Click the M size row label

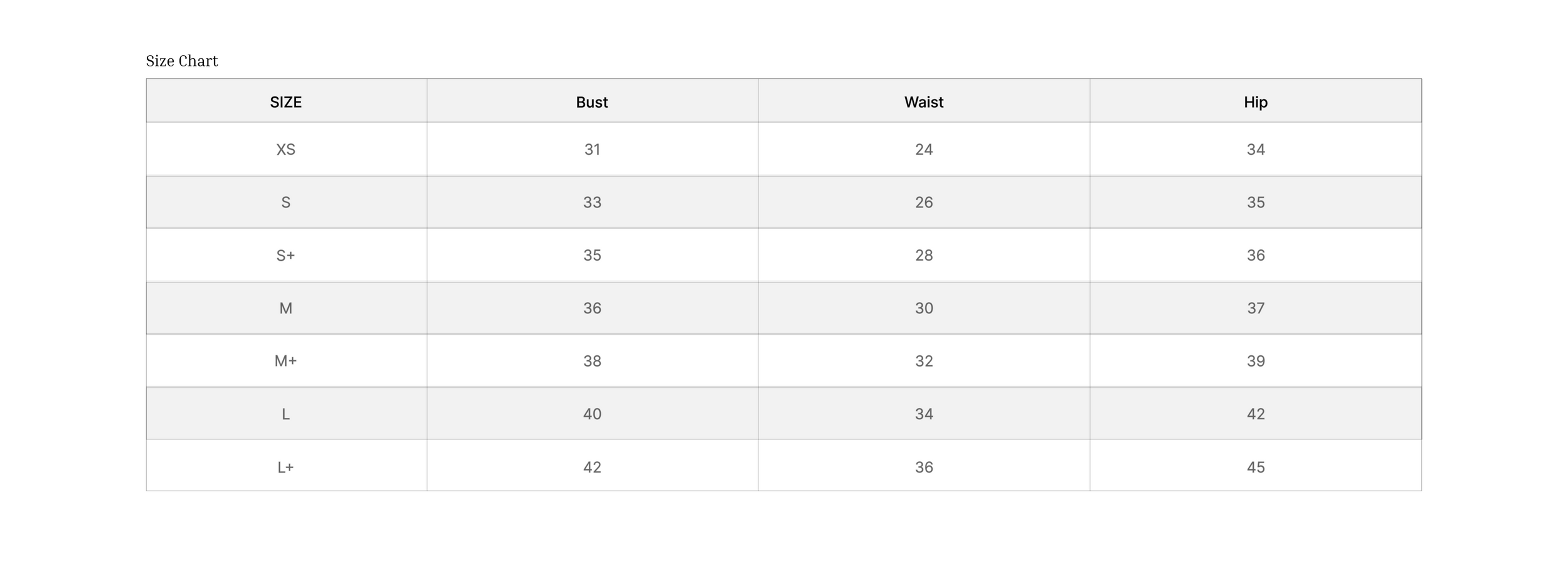click(286, 308)
